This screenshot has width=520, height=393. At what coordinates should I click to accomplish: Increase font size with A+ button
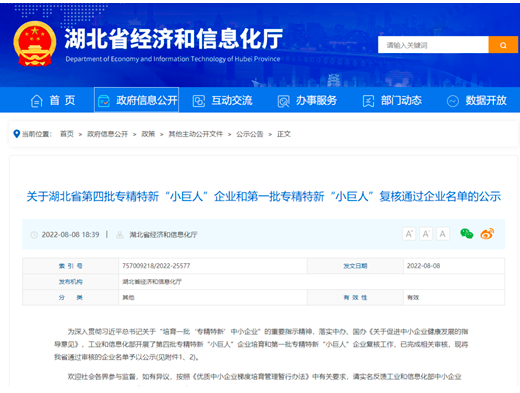click(x=409, y=234)
